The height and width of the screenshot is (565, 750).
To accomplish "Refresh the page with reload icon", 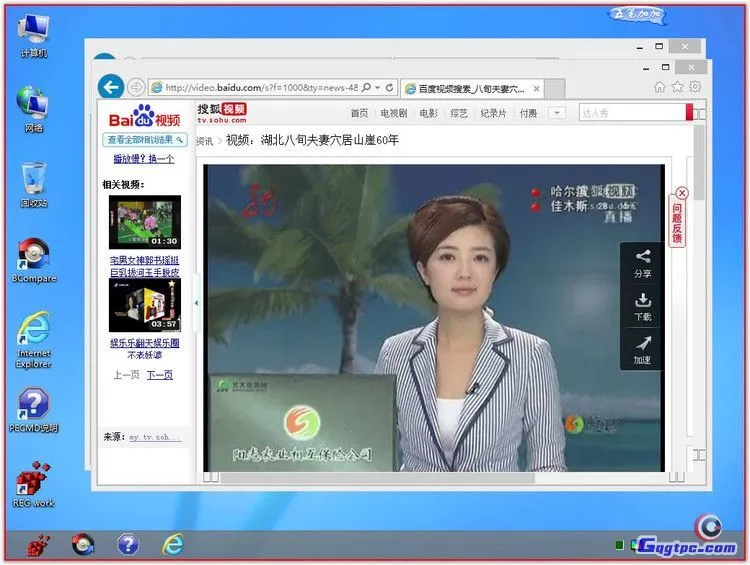I will tap(389, 88).
